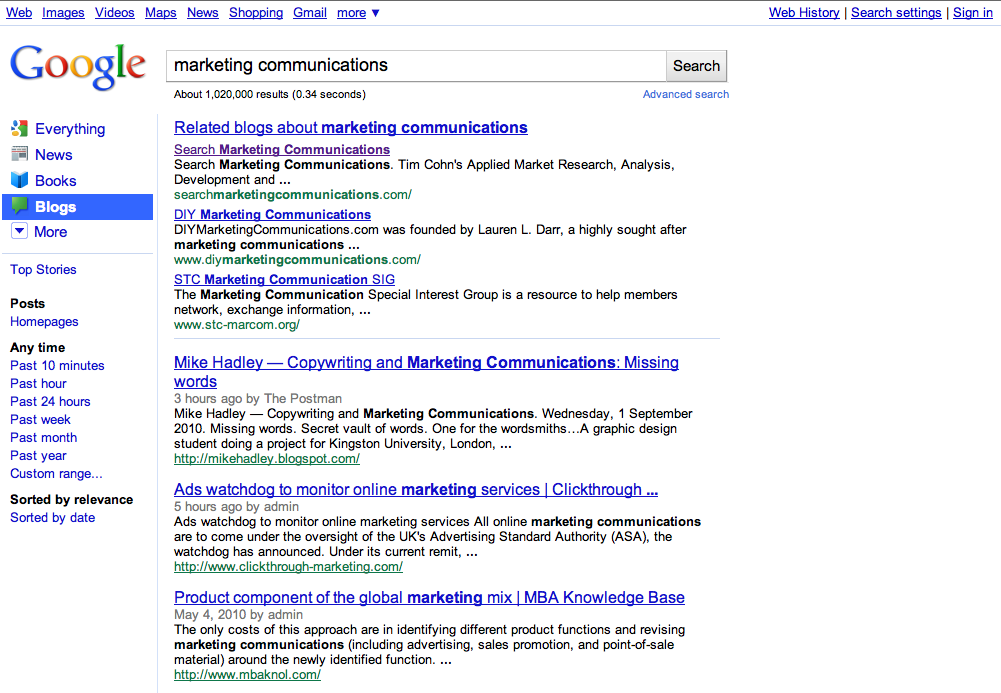Click the Sign in link

(x=972, y=13)
